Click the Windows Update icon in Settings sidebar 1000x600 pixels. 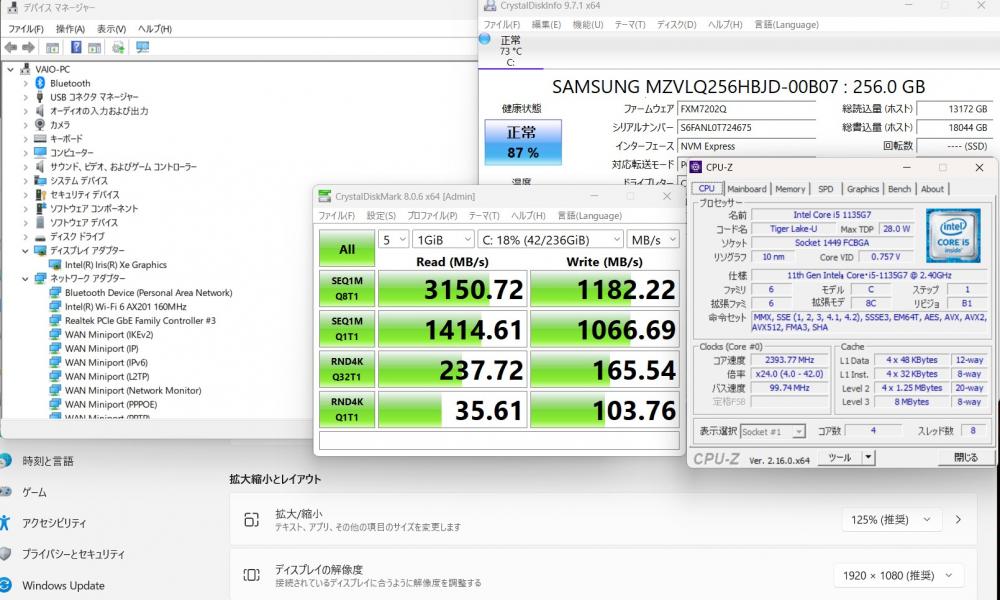click(x=5, y=585)
